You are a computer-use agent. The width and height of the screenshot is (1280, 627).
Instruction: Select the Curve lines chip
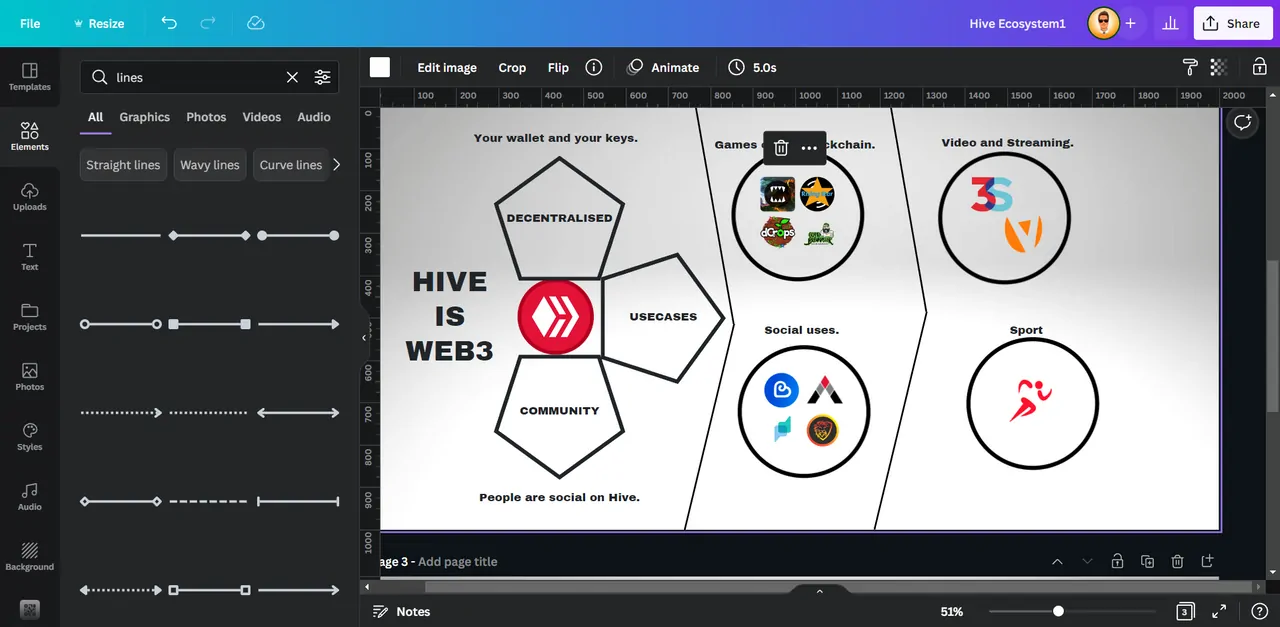pos(291,165)
